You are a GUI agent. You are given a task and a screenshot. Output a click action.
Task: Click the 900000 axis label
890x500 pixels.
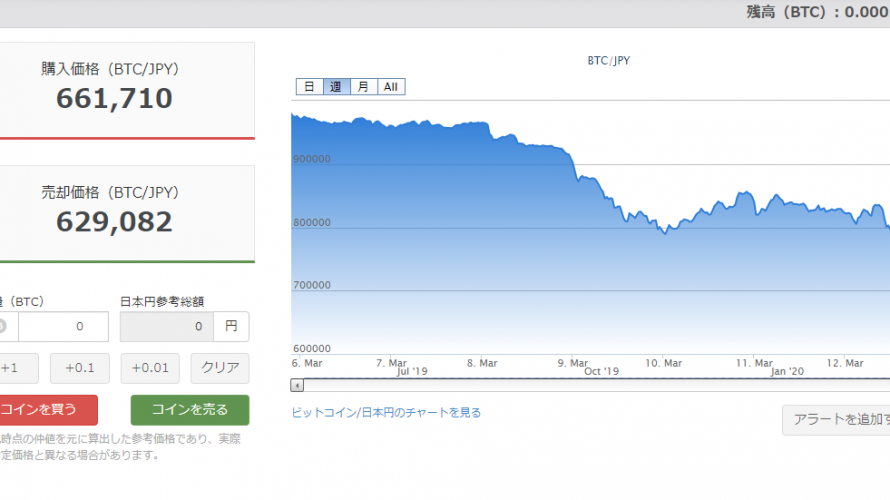(x=312, y=159)
